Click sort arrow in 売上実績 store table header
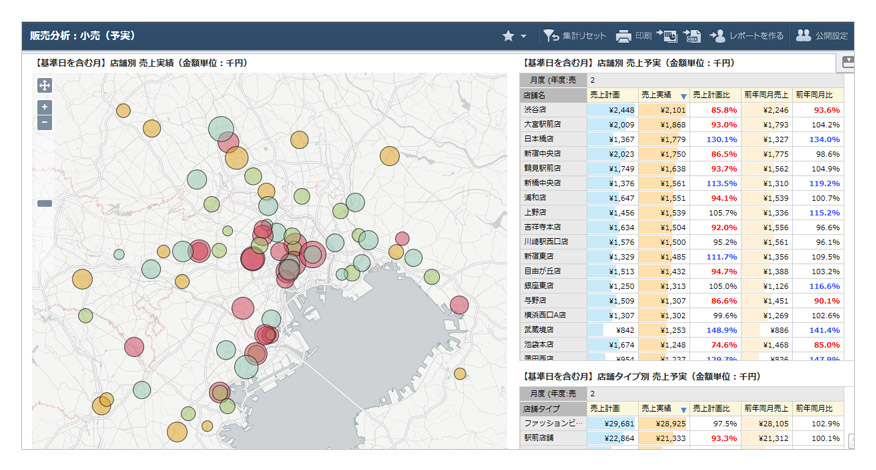Screen dimensions: 876x470 point(682,95)
